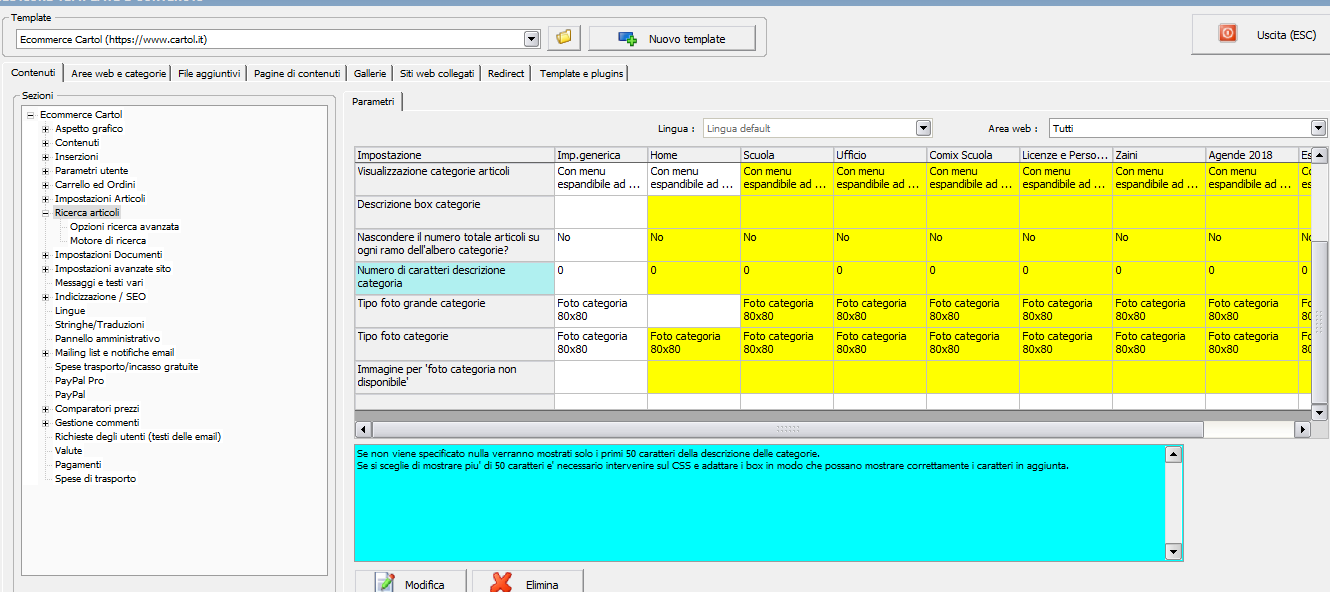Click the PayPal Pro section item
The image size is (1330, 592).
pos(79,381)
